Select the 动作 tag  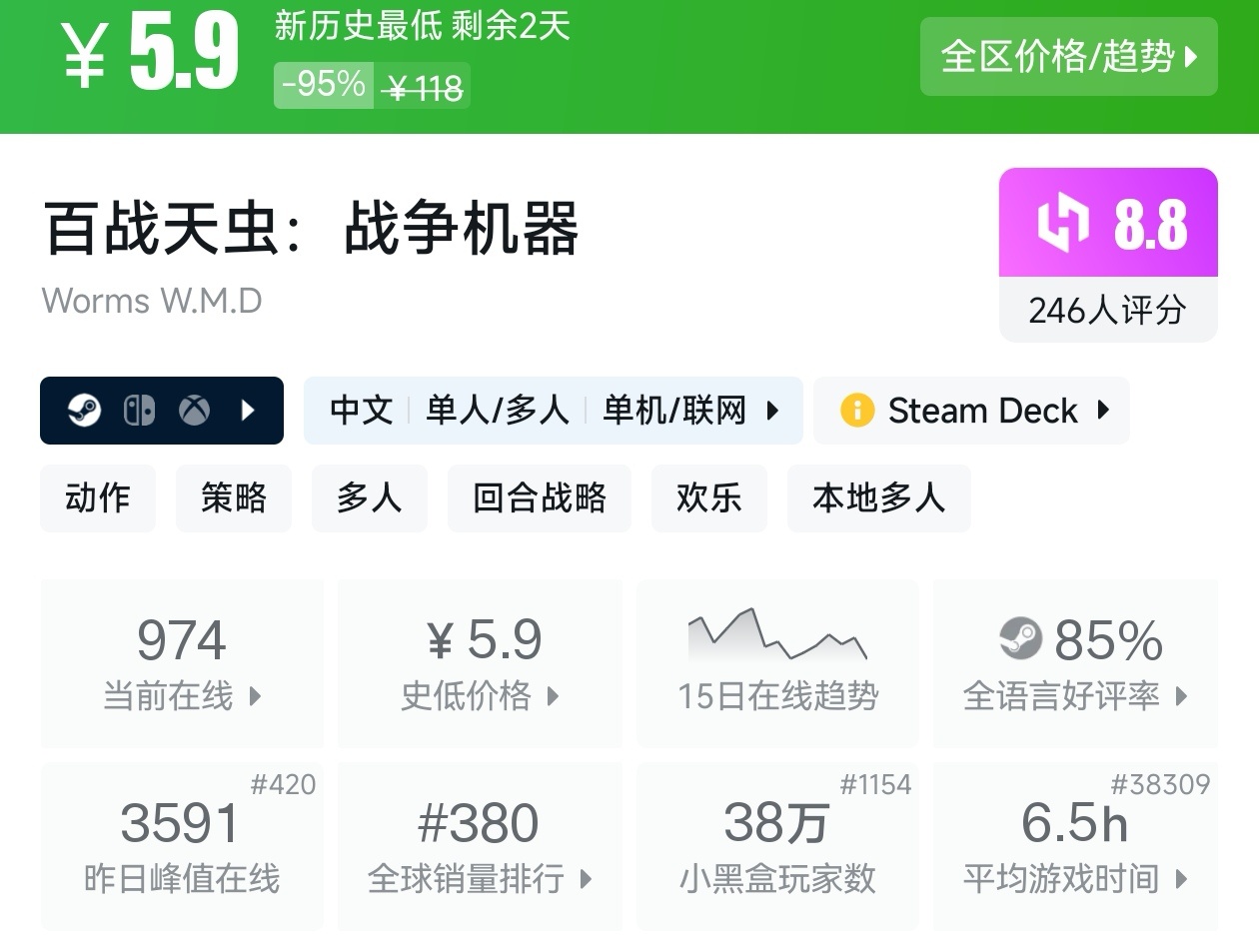(98, 497)
